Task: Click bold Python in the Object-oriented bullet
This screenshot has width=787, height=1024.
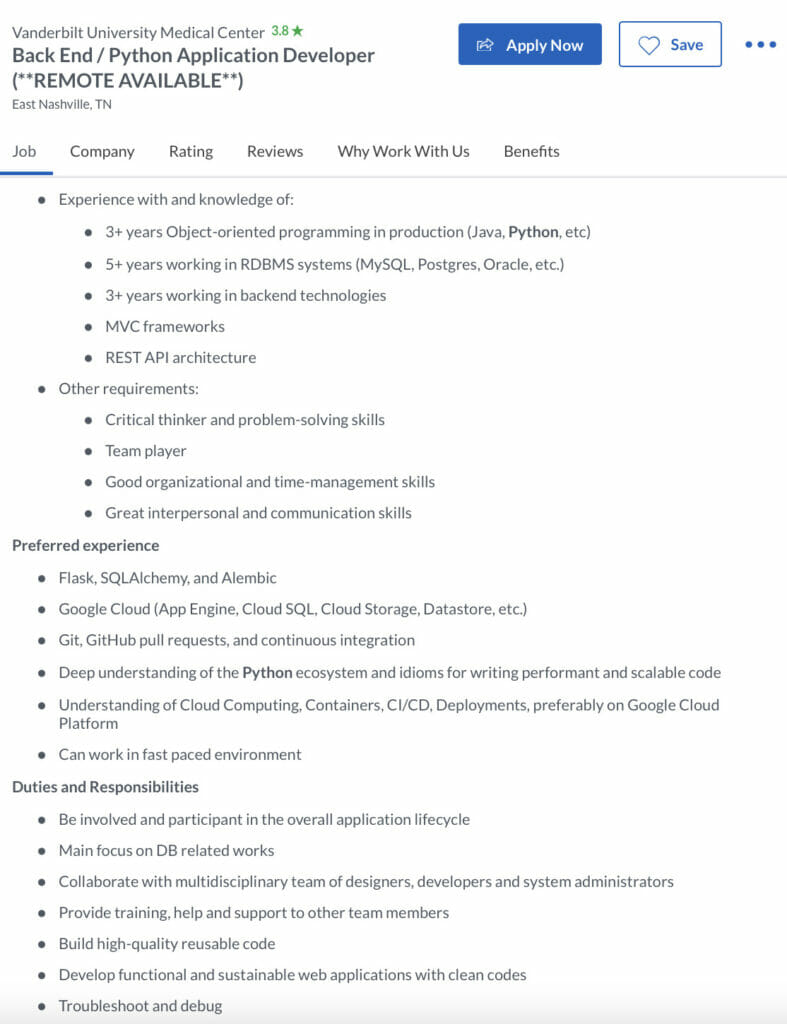Action: point(533,232)
